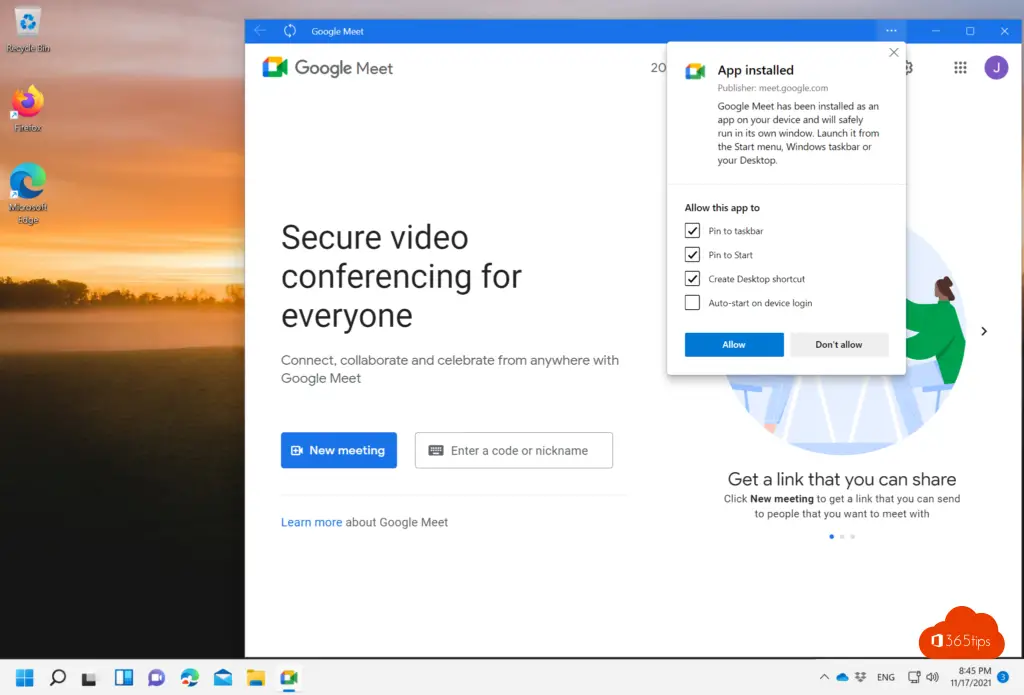Click the refresh icon in title bar

(290, 31)
